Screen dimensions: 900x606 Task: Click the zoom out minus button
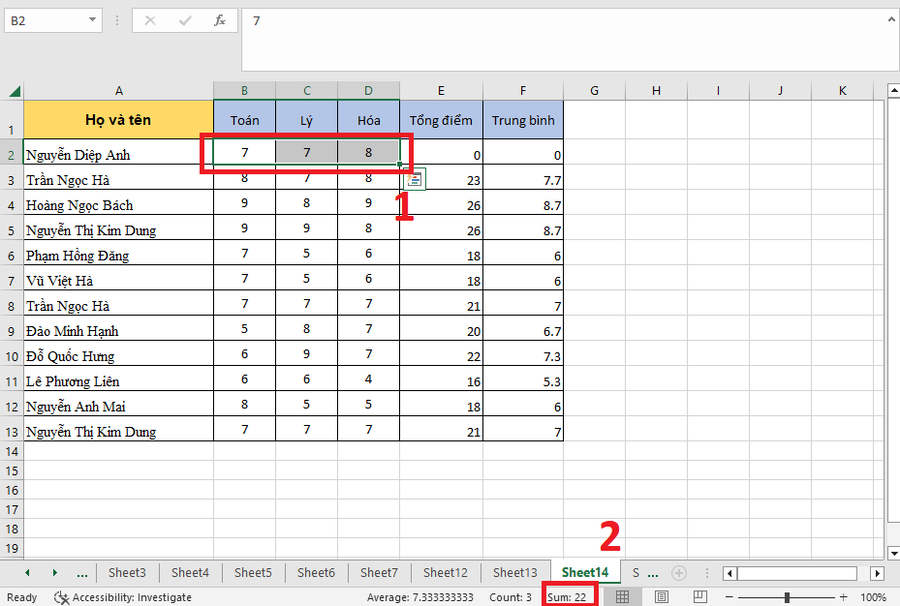729,597
